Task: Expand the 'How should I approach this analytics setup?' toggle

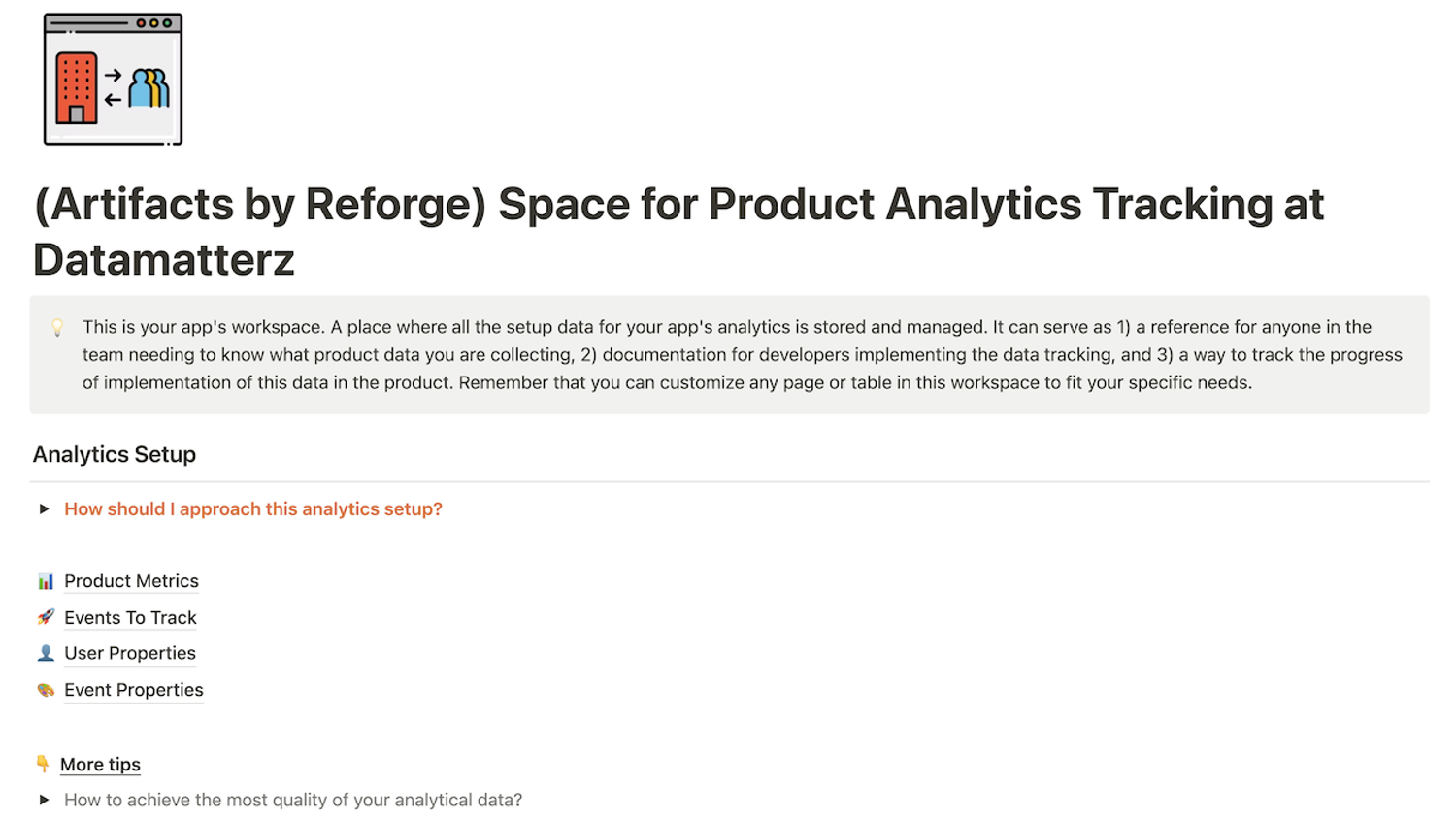Action: pos(43,508)
